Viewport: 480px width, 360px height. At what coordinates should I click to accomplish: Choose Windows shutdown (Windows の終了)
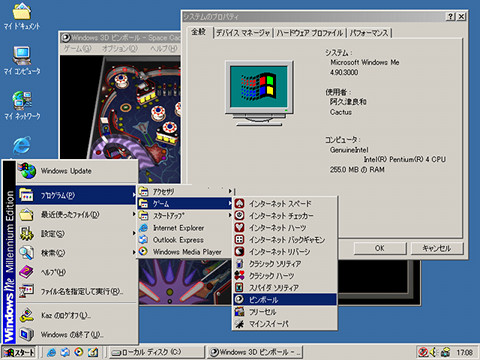(x=77, y=334)
